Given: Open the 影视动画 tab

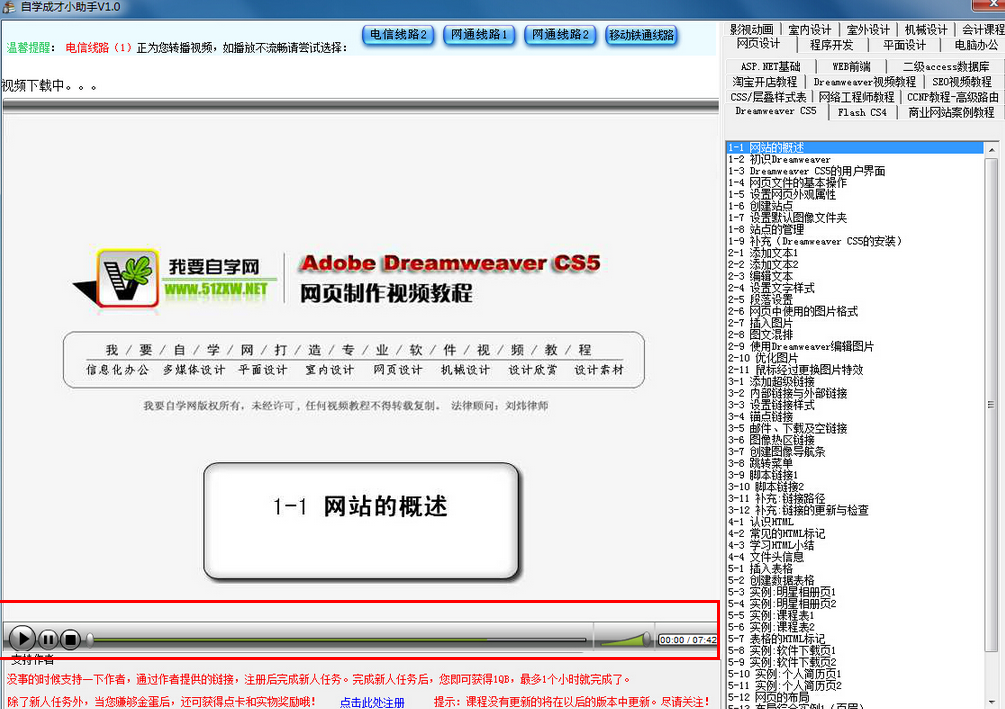Looking at the screenshot, I should click(751, 29).
